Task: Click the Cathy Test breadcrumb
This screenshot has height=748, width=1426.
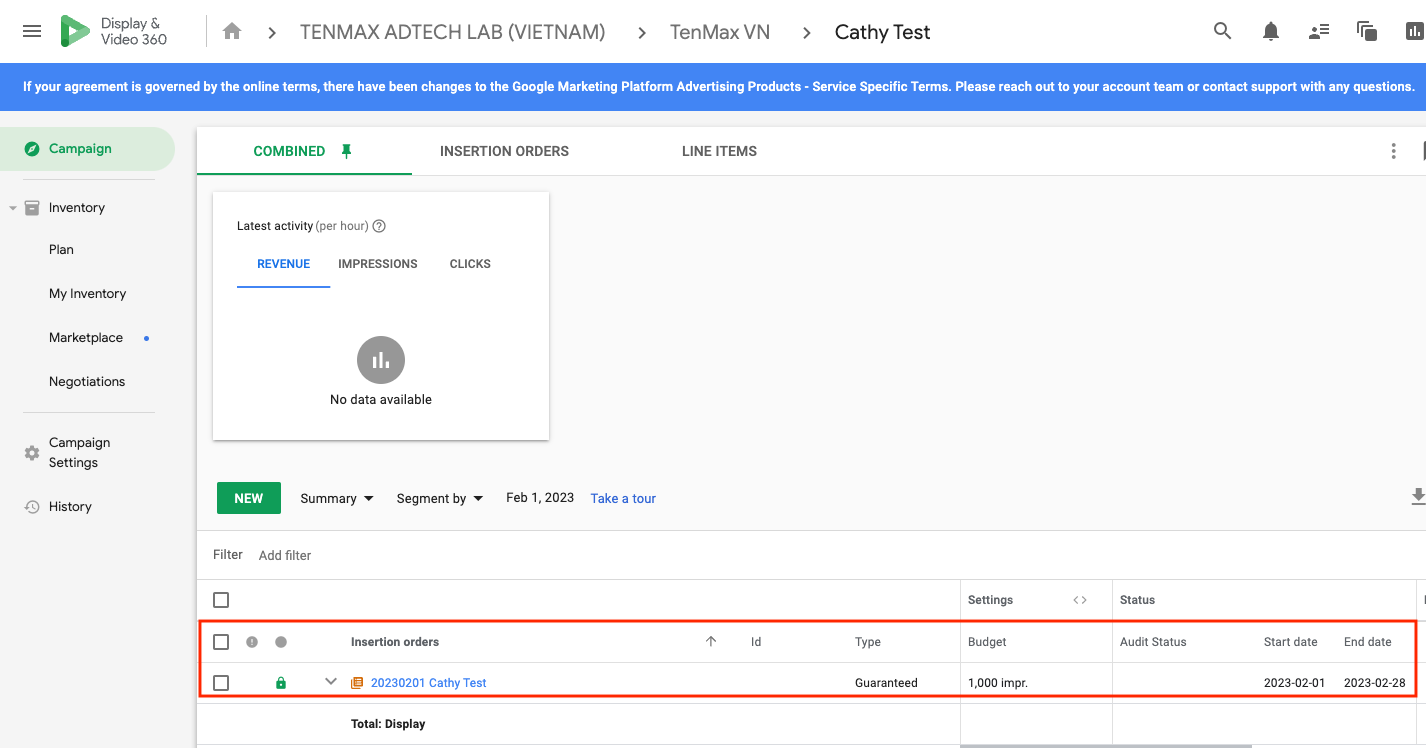Action: (x=882, y=32)
